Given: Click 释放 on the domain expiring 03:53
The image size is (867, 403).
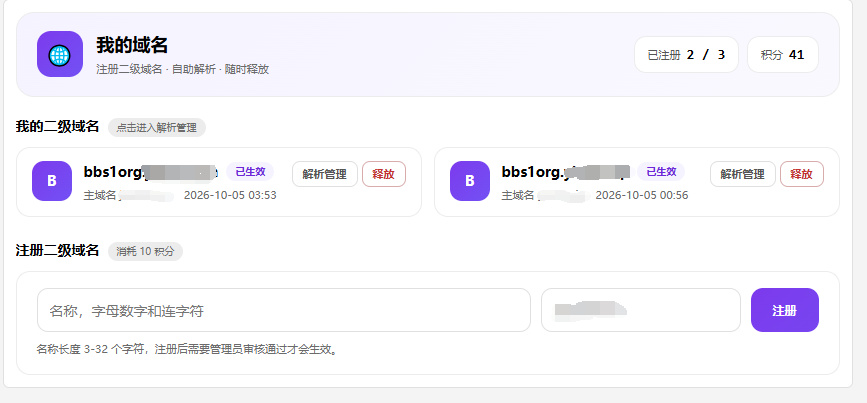Looking at the screenshot, I should (384, 174).
